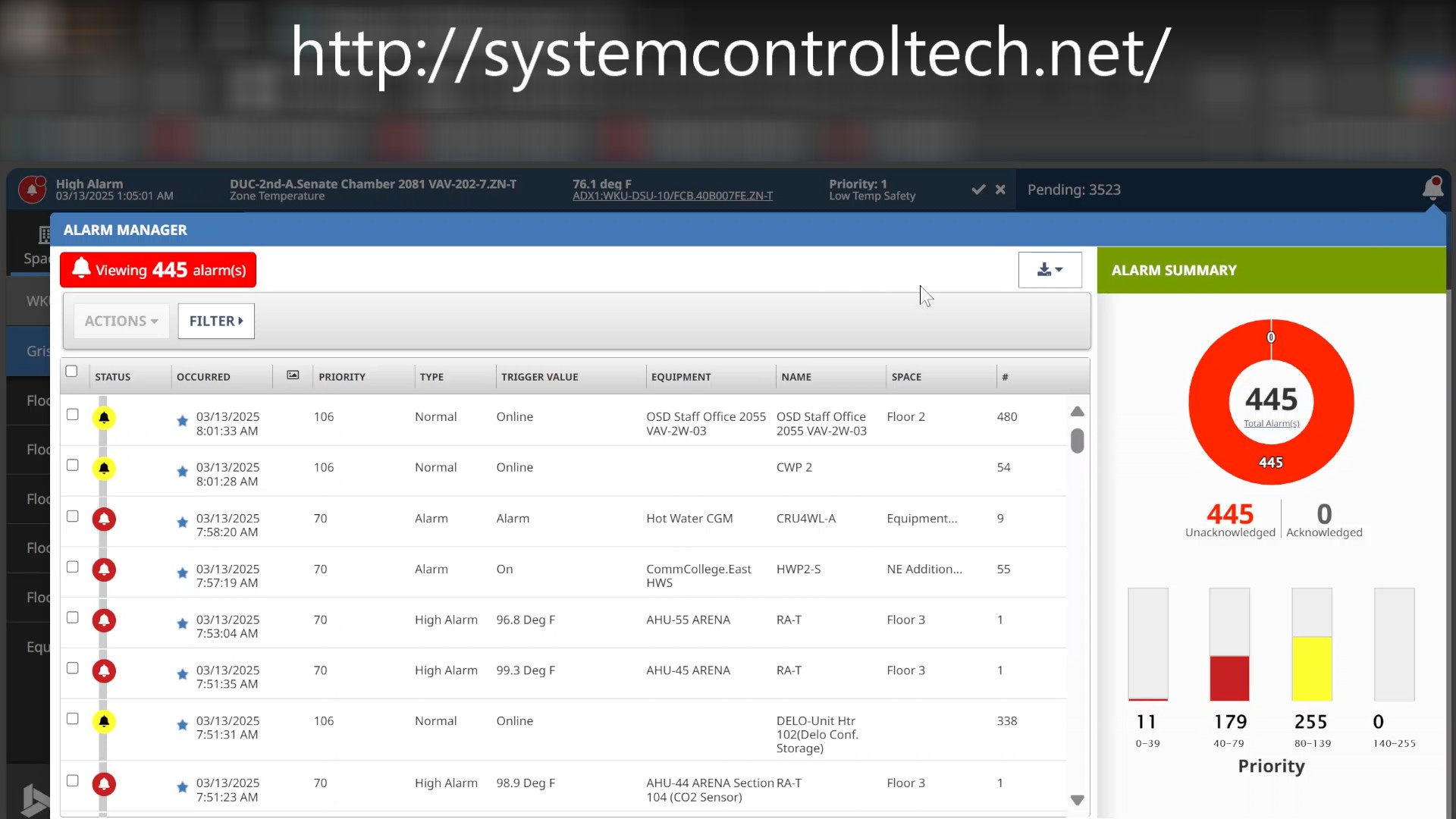This screenshot has width=1456, height=819.
Task: Check the select-all checkbox in the table header
Action: (x=72, y=371)
